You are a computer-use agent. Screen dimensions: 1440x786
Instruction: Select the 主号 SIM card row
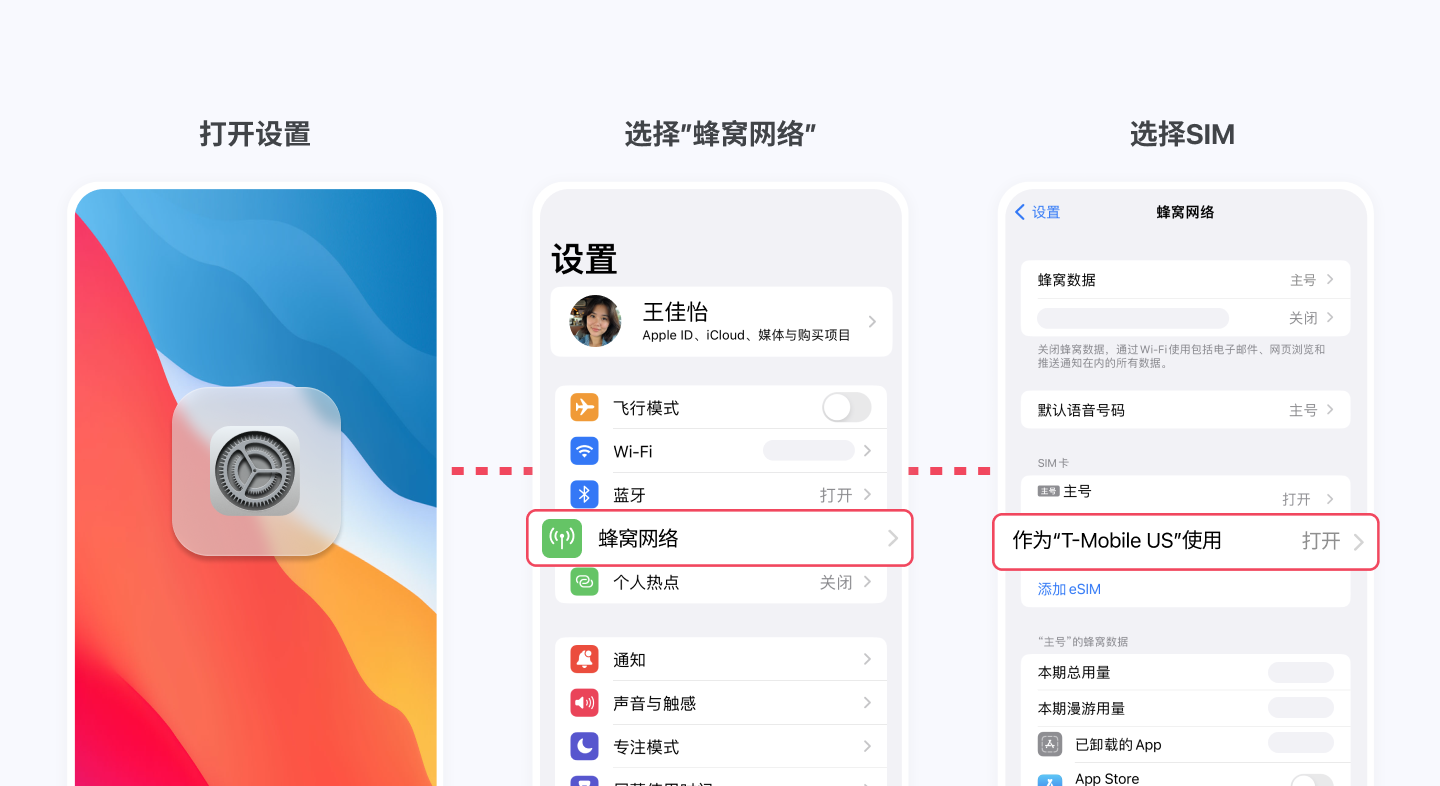click(1186, 495)
